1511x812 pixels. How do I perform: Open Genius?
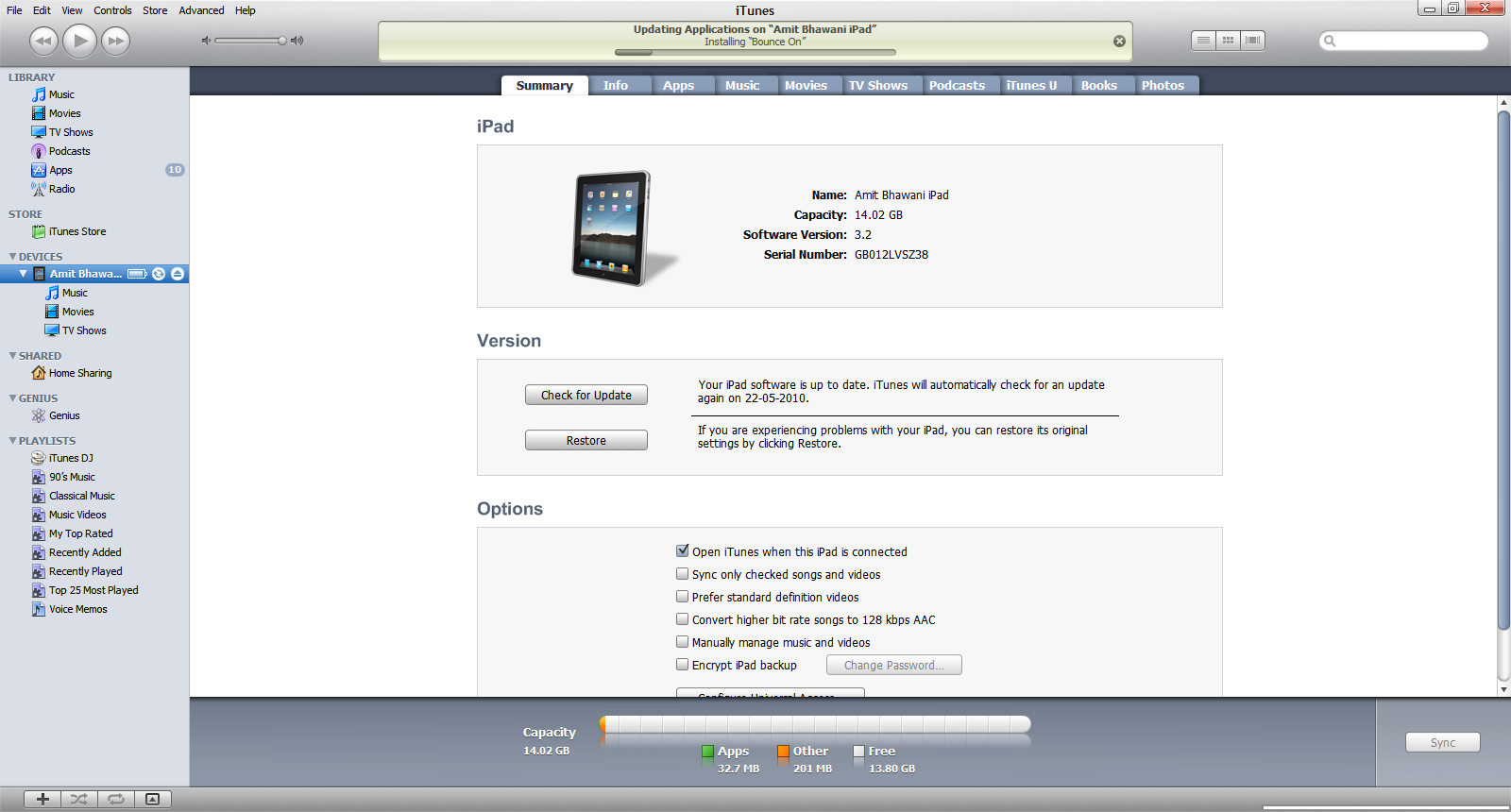tap(64, 415)
